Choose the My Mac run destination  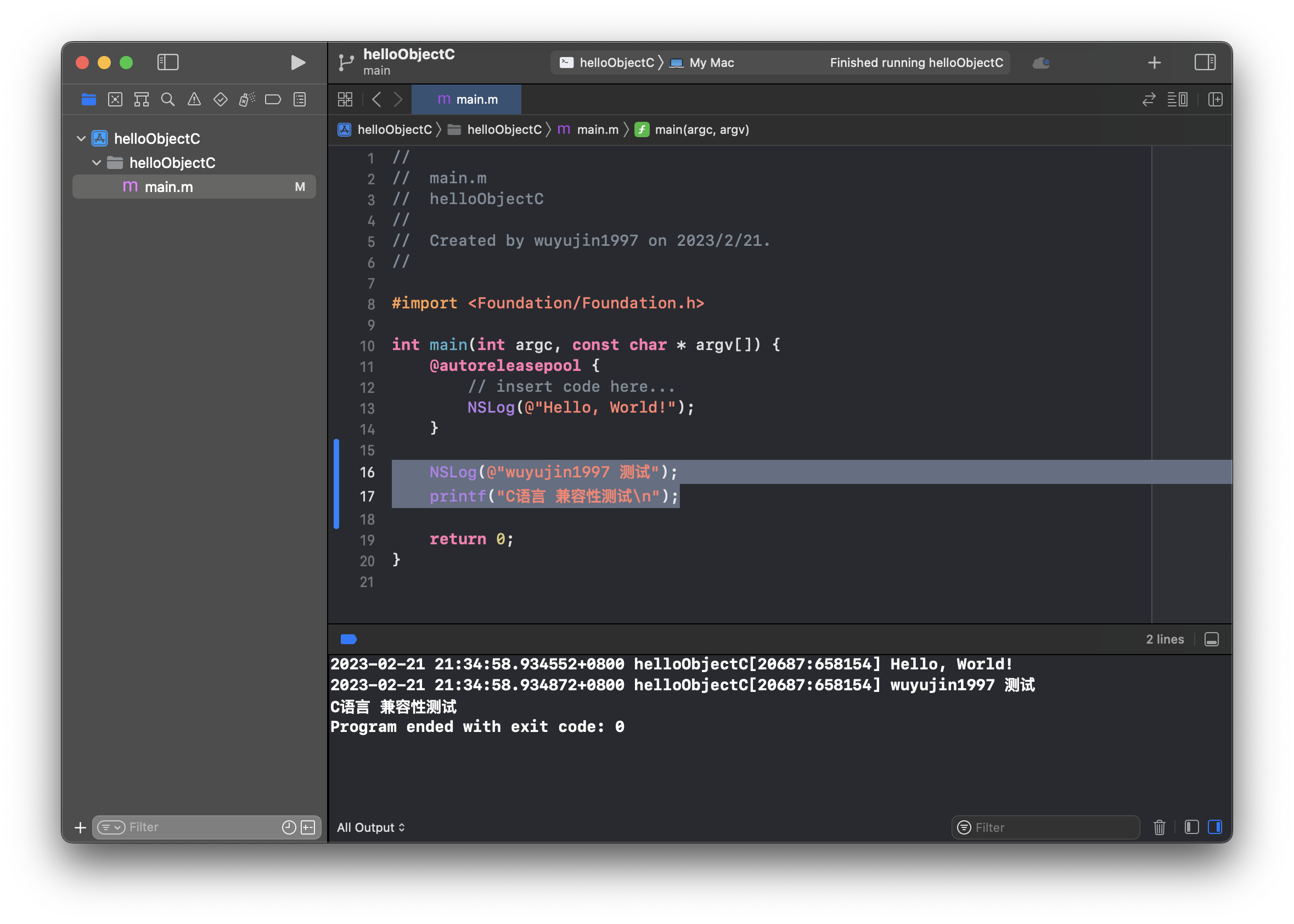pos(702,63)
